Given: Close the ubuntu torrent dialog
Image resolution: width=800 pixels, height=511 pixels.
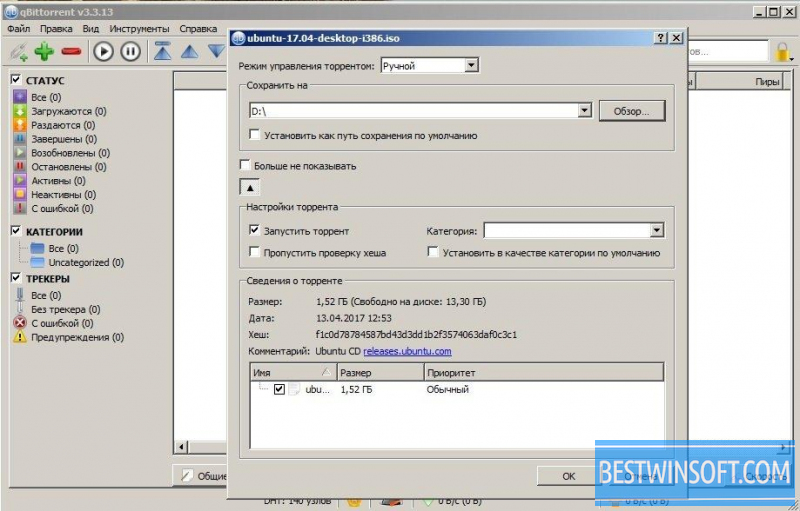Looking at the screenshot, I should pos(676,38).
